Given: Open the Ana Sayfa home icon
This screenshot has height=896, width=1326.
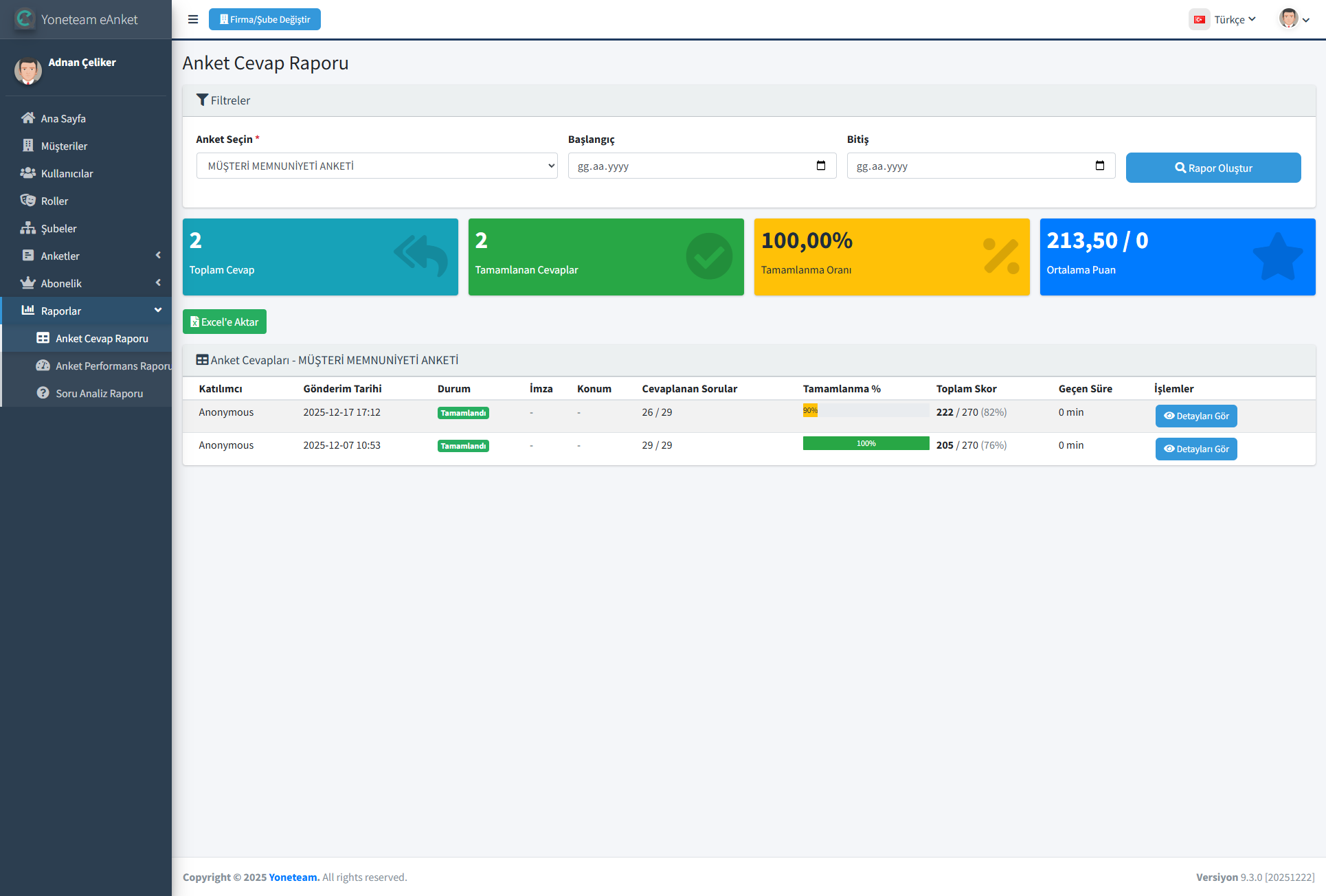Looking at the screenshot, I should 27,118.
